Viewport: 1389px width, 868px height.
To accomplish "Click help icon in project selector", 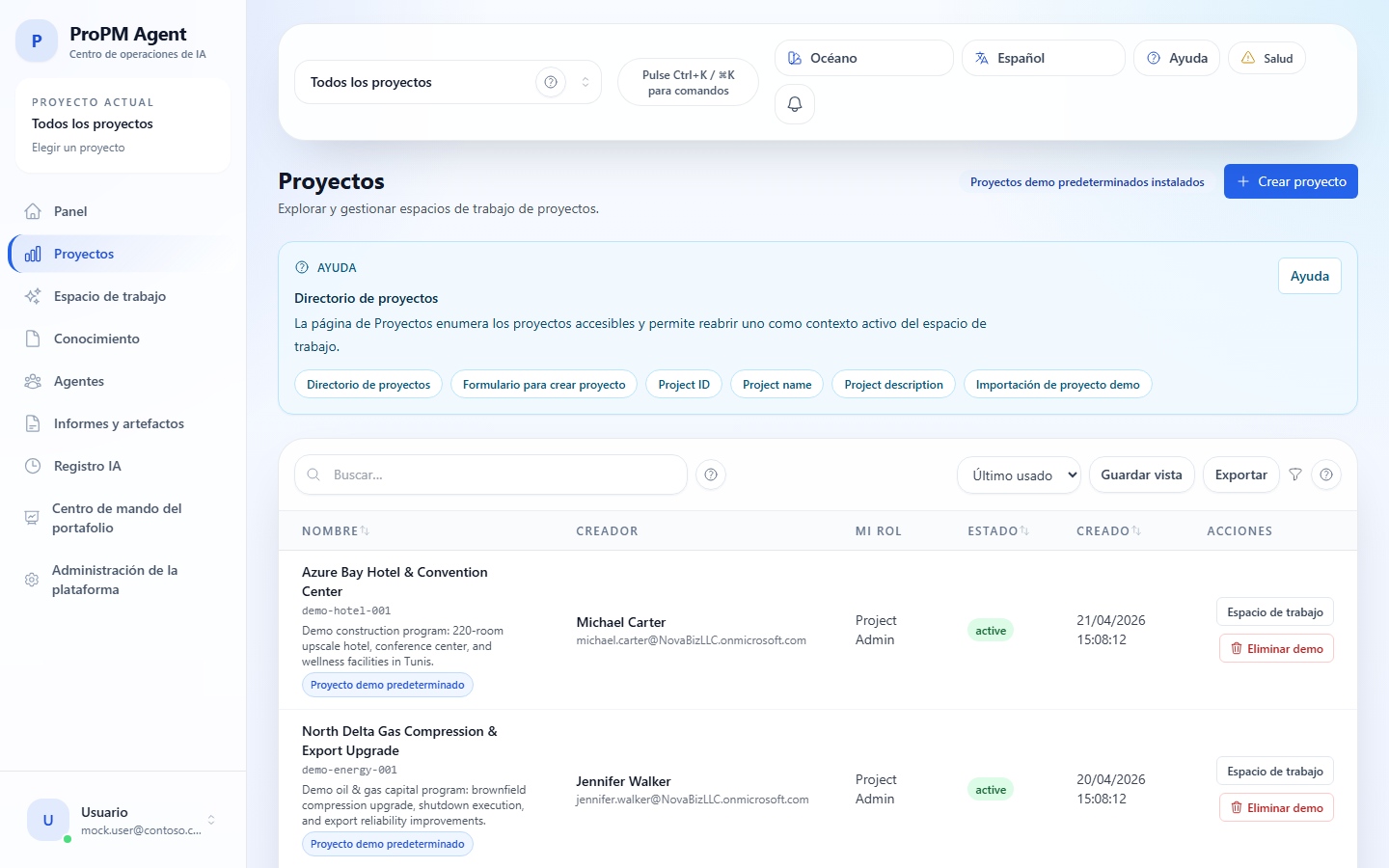I will (550, 82).
